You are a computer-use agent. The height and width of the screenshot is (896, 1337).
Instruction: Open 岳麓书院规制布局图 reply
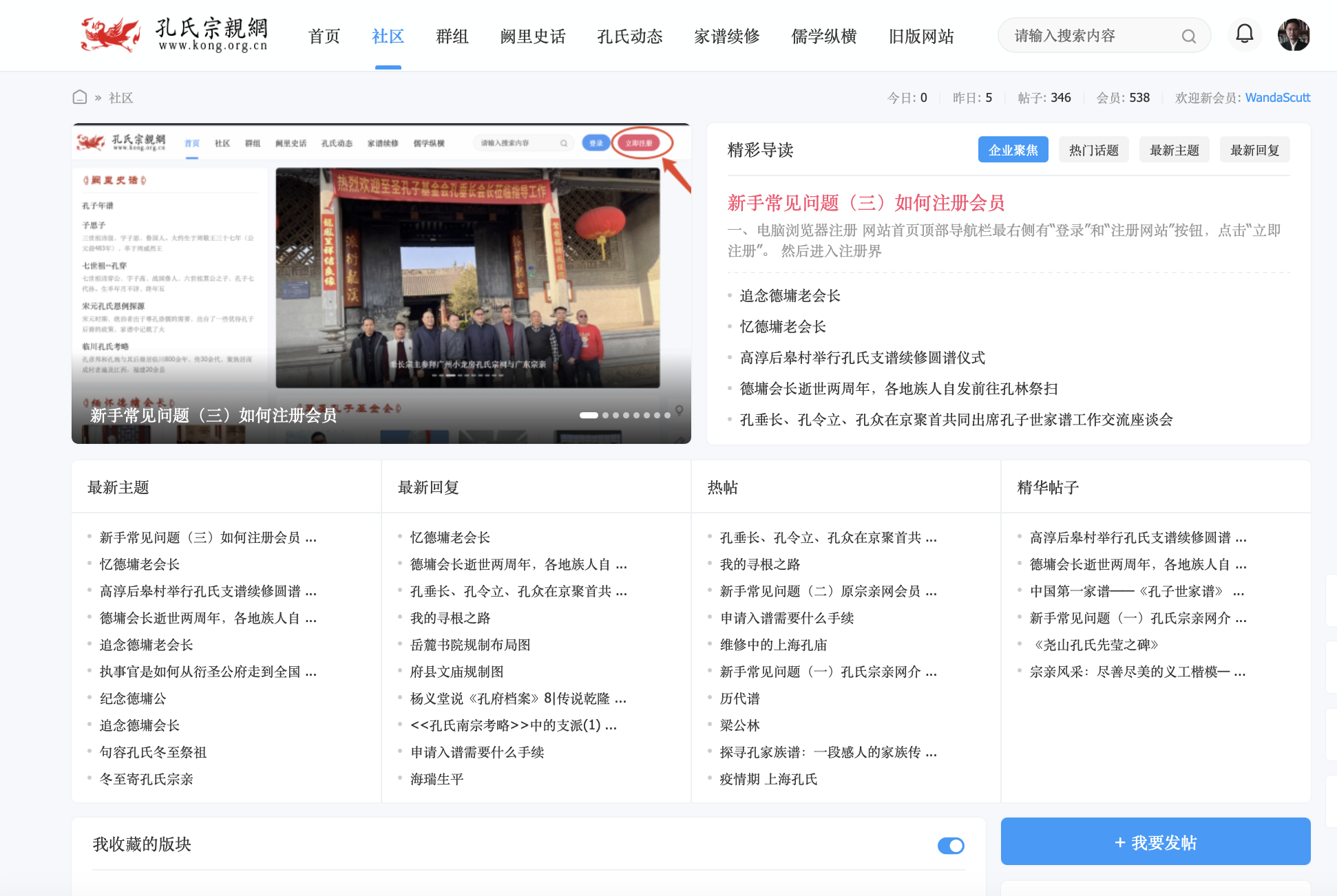(470, 645)
